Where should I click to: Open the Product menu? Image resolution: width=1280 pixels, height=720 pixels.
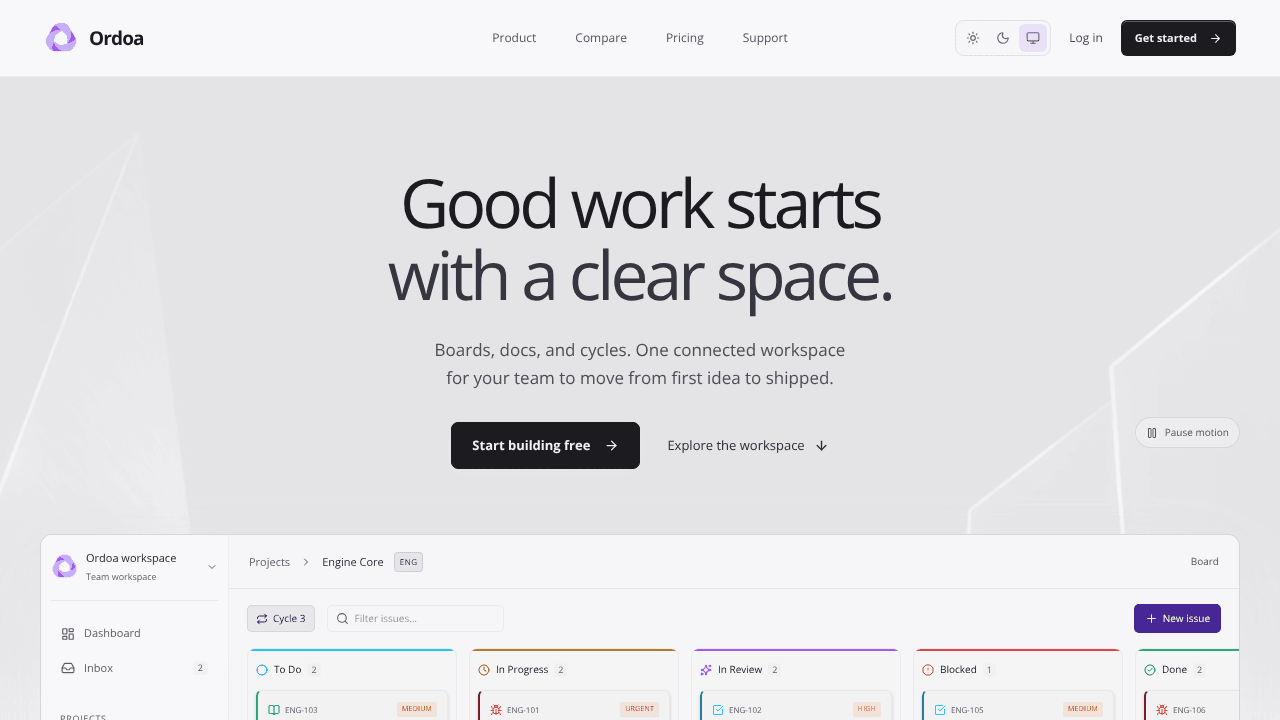[514, 38]
